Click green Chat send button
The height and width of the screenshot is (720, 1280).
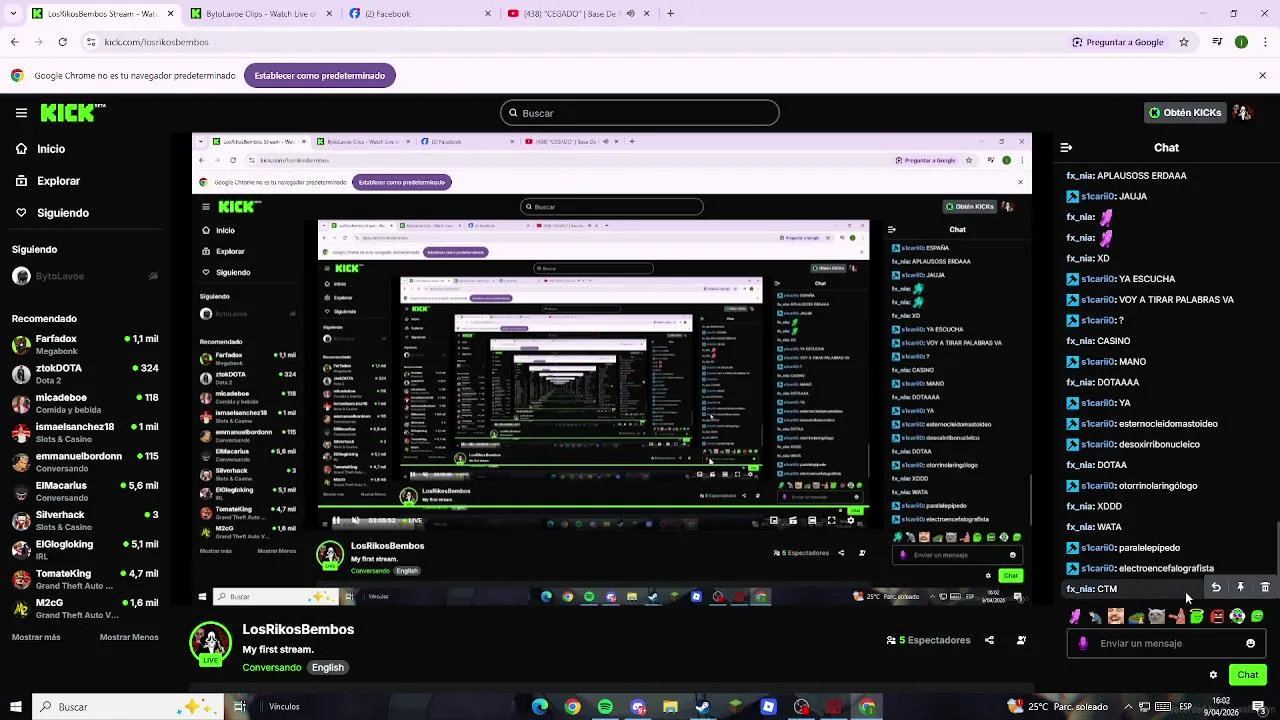[1247, 675]
